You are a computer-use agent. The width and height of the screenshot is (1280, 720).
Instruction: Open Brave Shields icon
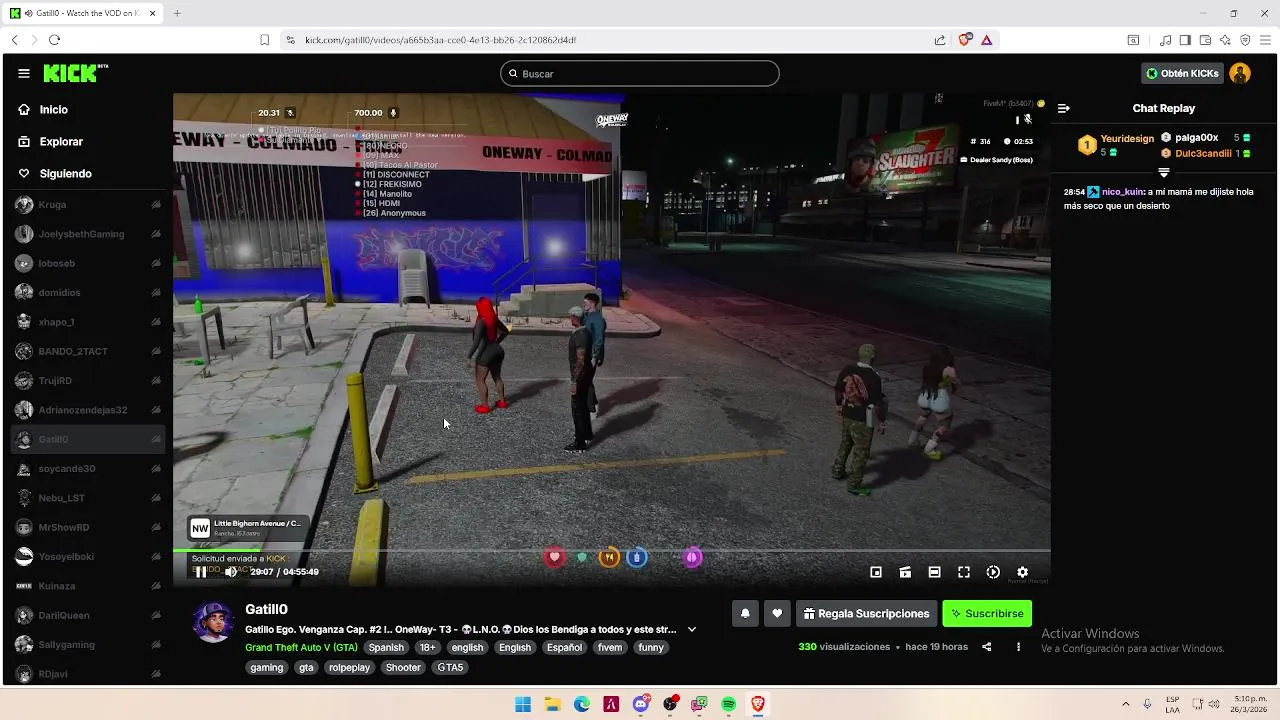click(x=964, y=40)
